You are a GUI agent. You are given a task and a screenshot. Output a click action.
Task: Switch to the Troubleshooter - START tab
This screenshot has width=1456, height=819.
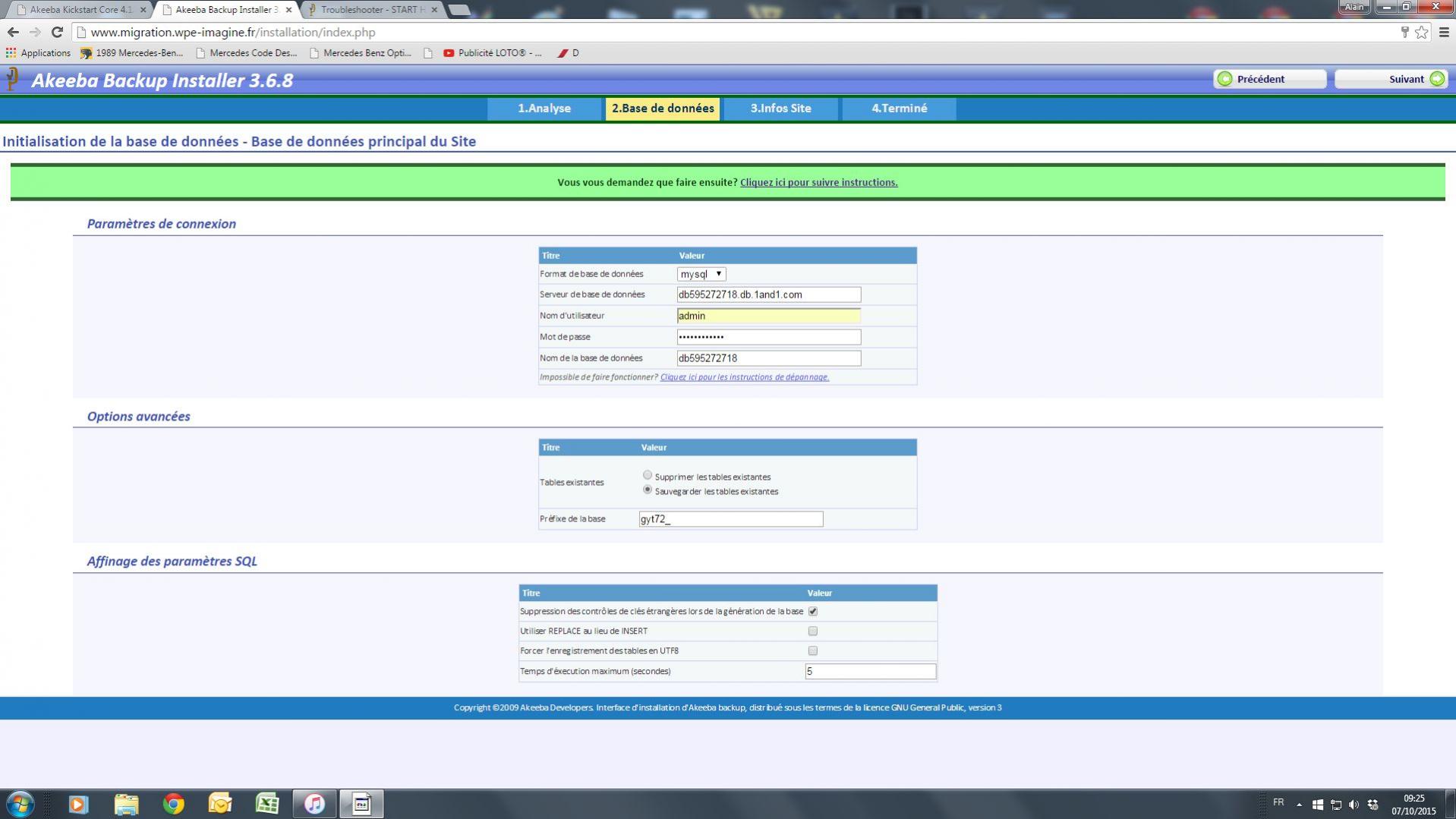pyautogui.click(x=372, y=10)
